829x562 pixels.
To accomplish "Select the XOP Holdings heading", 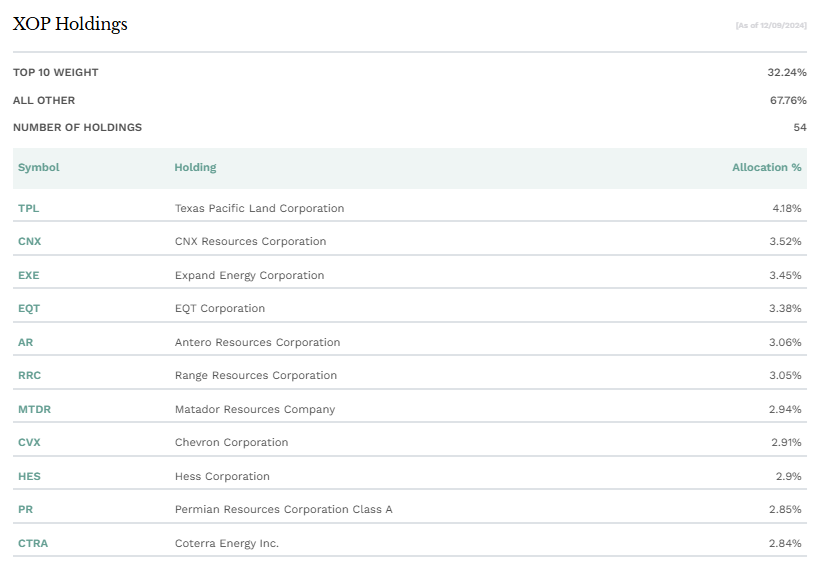I will (x=70, y=24).
